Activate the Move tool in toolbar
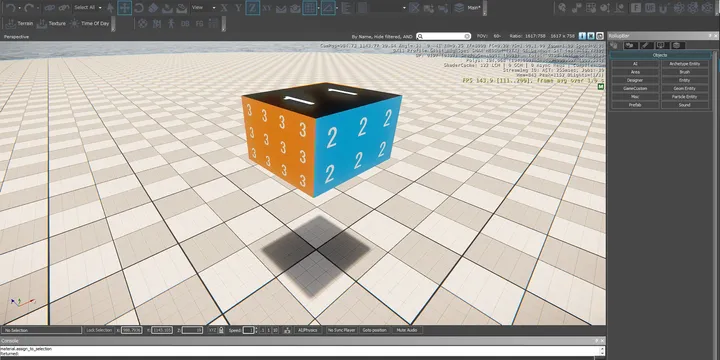The image size is (720, 360). [124, 8]
